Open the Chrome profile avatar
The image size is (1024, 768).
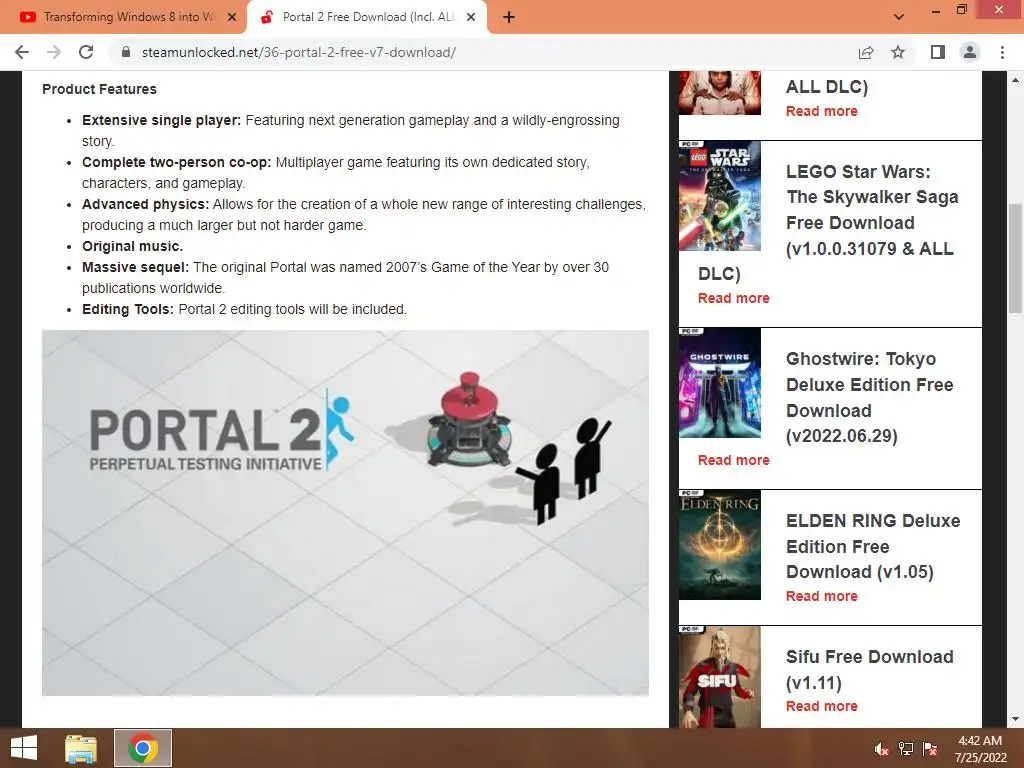(970, 52)
